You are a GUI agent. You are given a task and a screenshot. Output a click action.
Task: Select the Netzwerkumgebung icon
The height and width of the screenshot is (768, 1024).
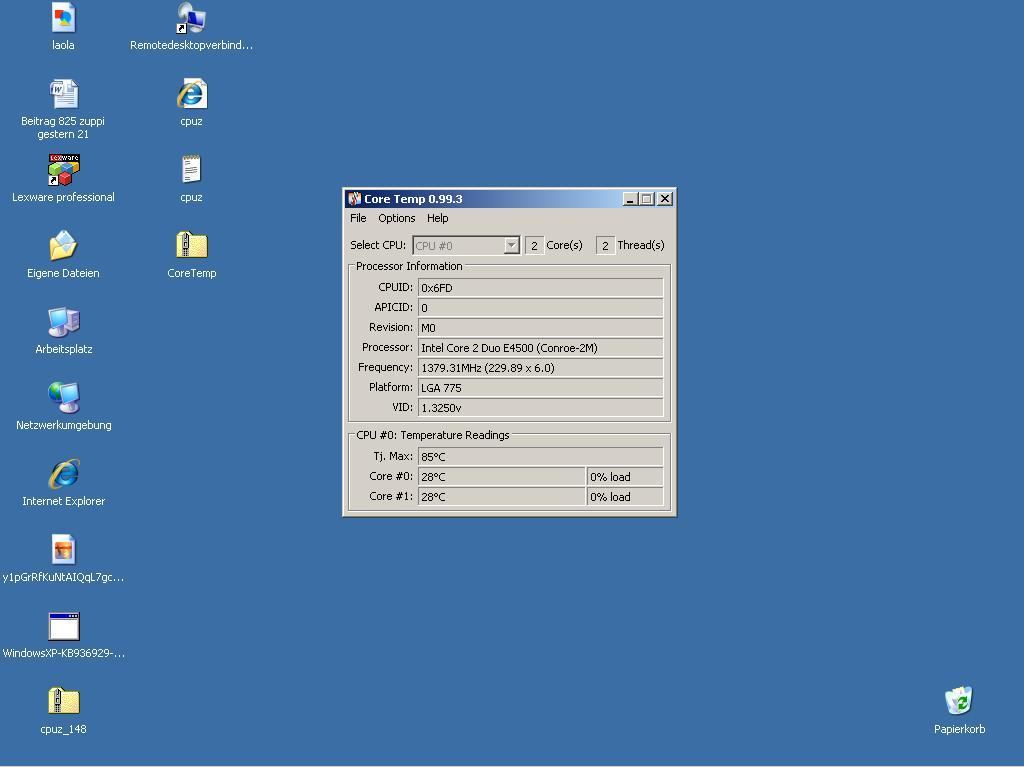point(63,398)
